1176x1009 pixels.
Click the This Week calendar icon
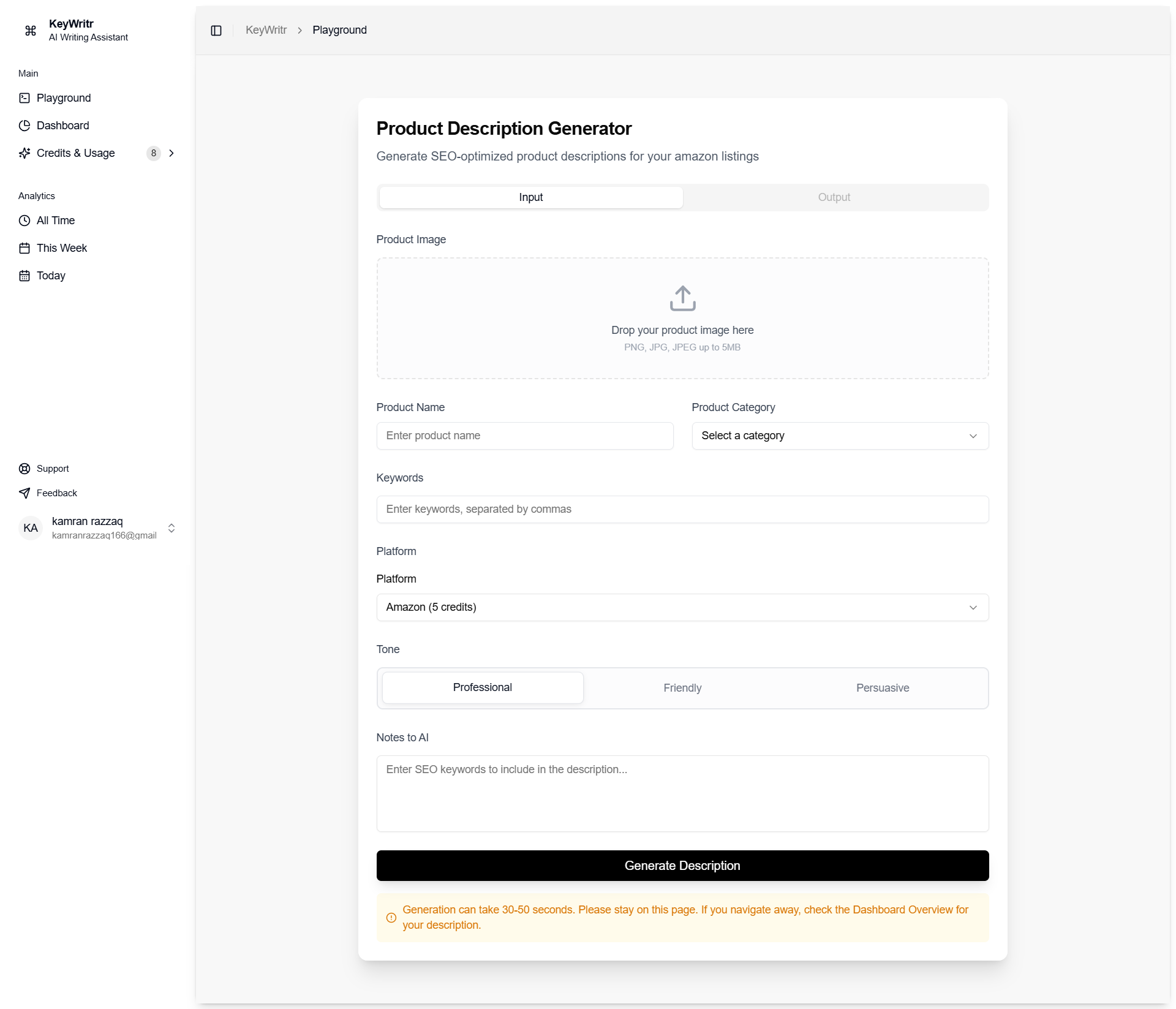point(24,248)
